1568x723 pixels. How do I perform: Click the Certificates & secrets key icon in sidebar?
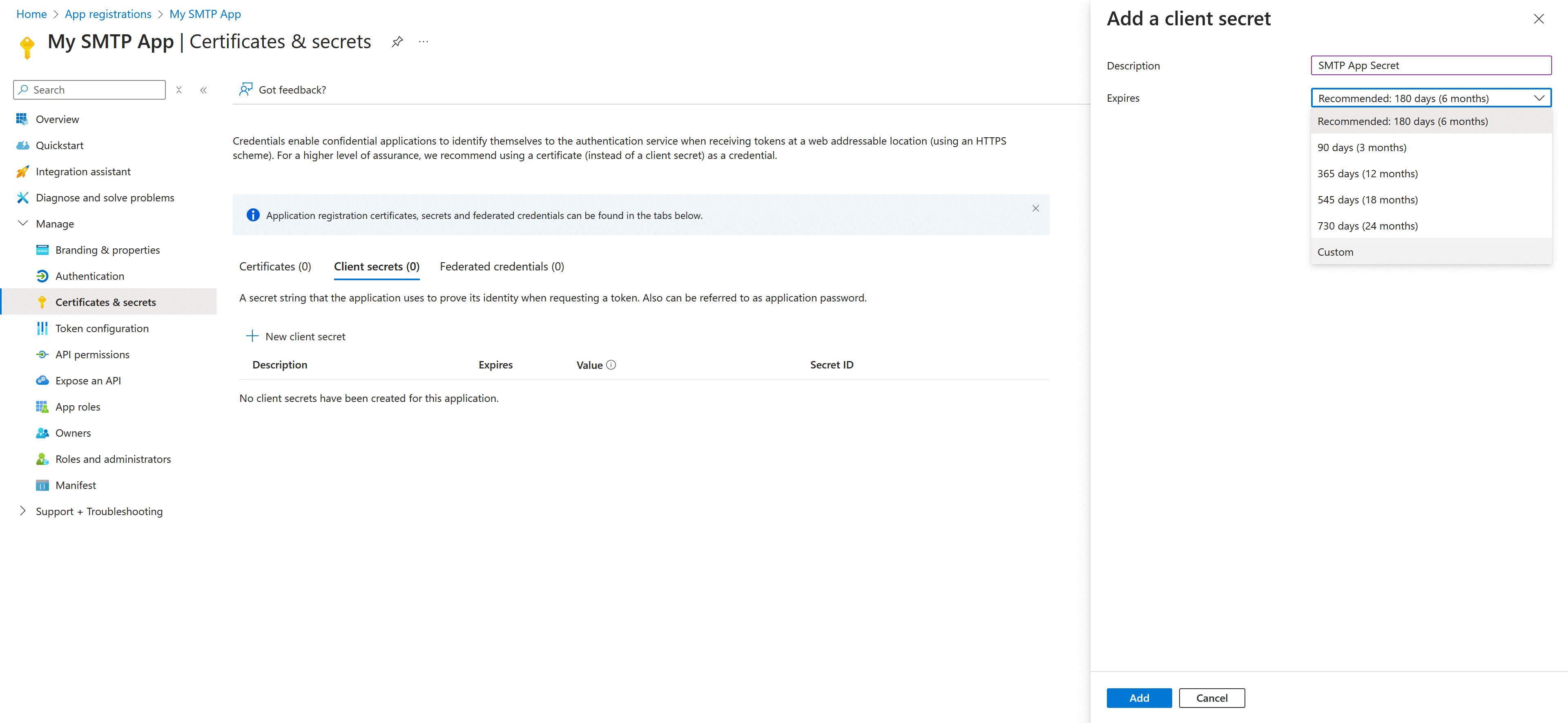click(42, 302)
